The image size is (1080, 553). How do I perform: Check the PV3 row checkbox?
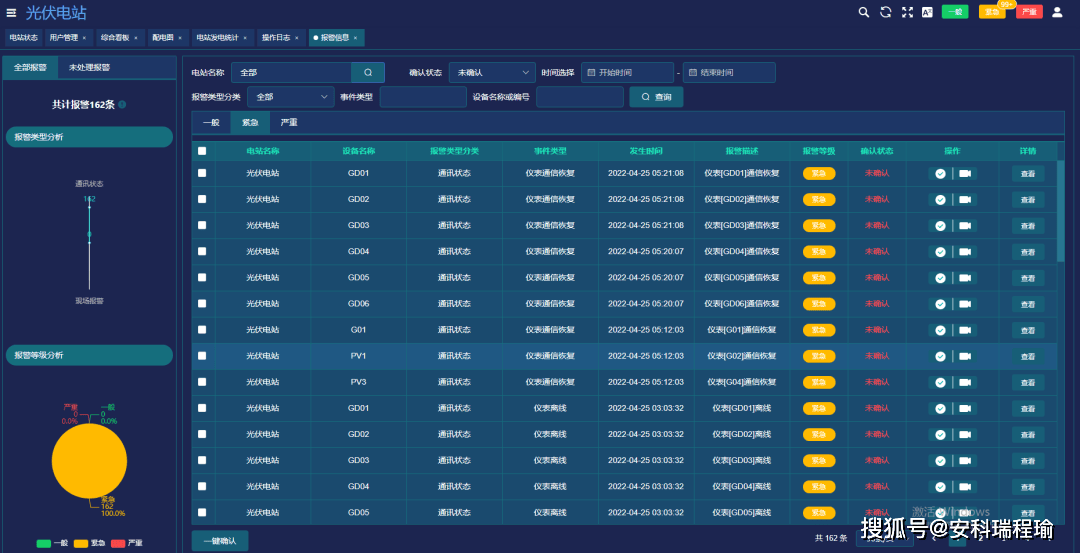[x=202, y=382]
